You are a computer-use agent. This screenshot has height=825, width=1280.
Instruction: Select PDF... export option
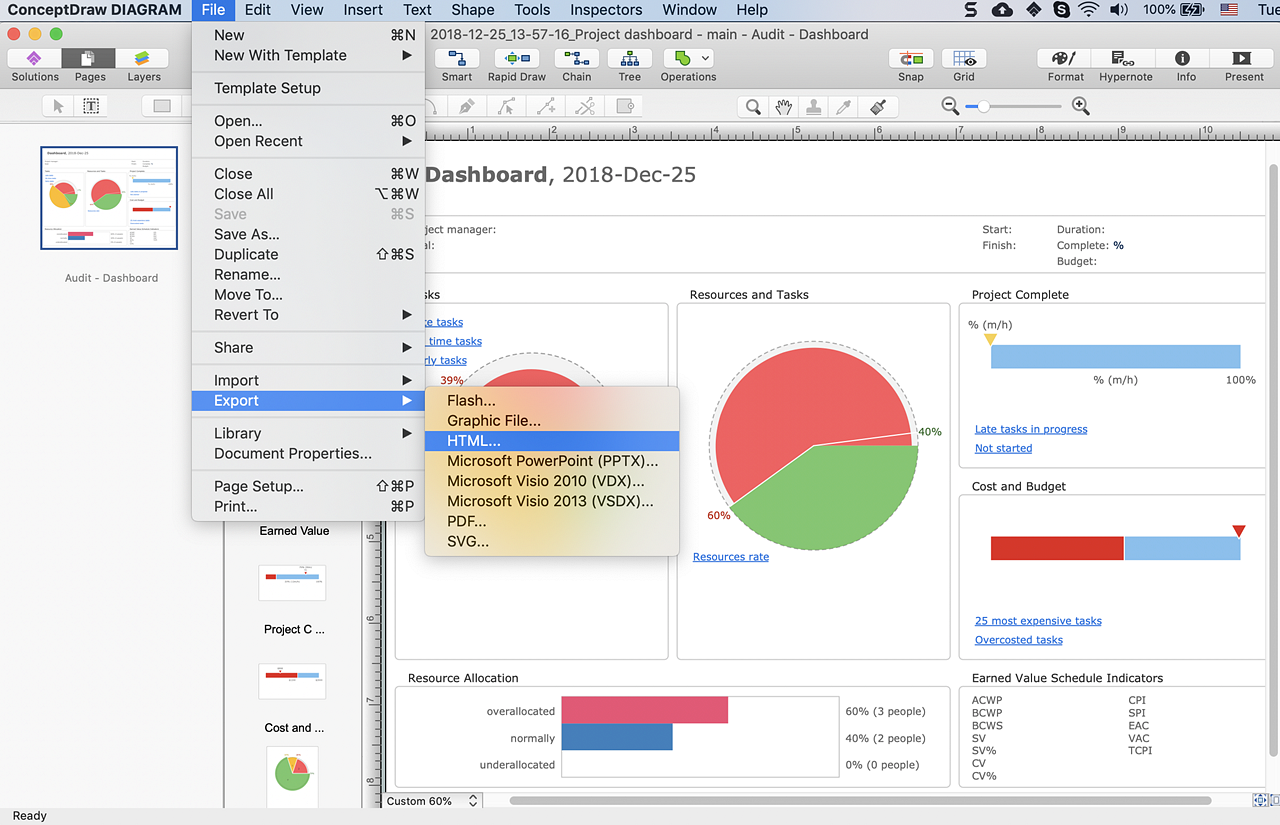466,521
